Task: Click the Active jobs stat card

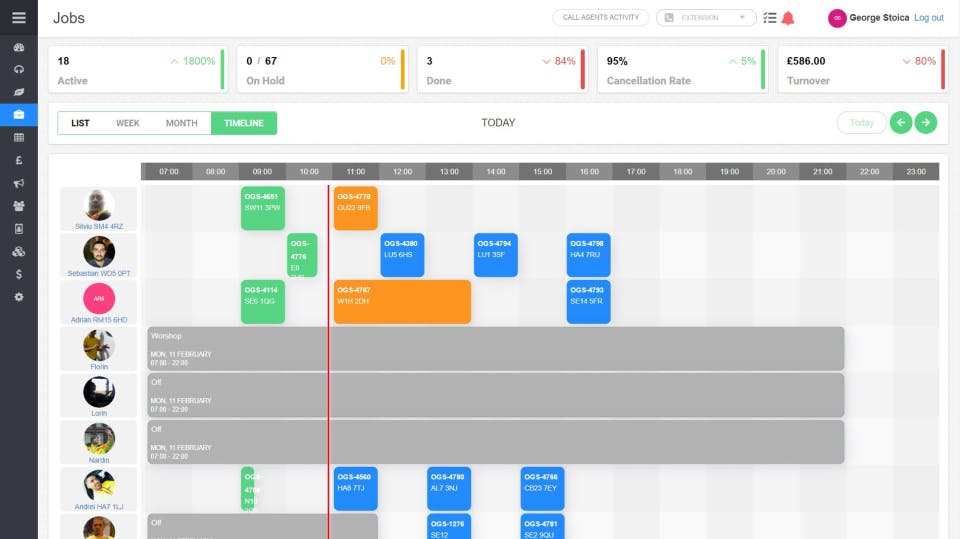Action: pos(138,70)
